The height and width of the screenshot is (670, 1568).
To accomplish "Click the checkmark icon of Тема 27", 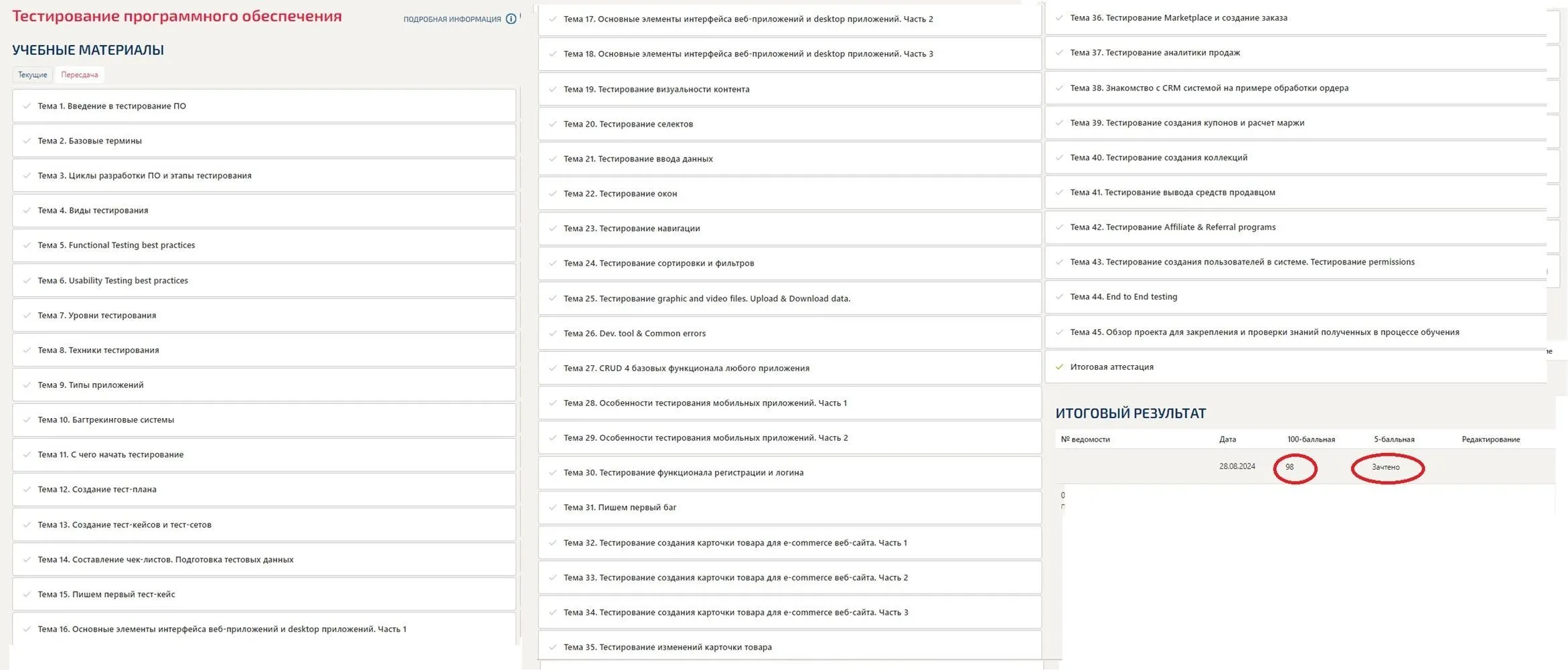I will [x=552, y=368].
